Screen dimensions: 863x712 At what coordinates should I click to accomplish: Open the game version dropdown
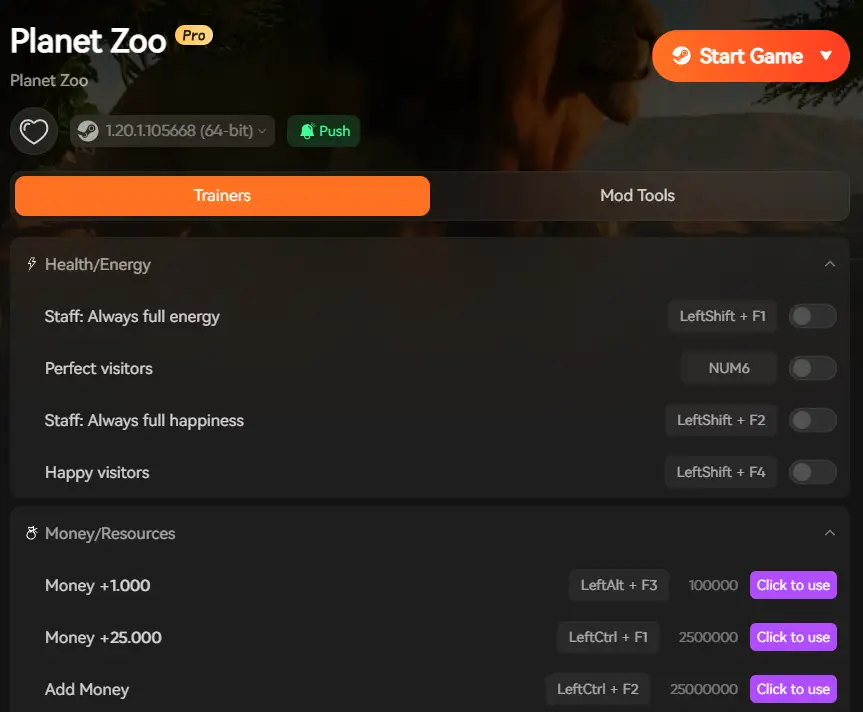click(170, 131)
